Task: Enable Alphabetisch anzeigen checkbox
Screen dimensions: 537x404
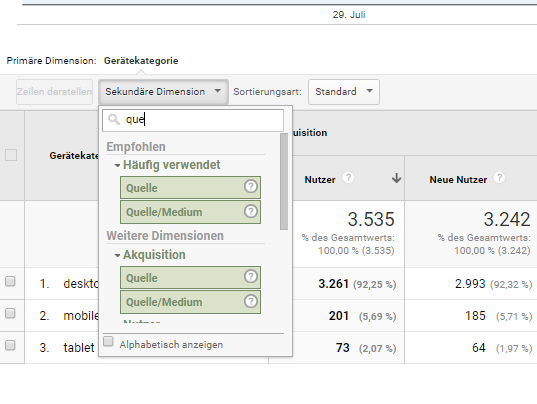Action: [x=109, y=341]
